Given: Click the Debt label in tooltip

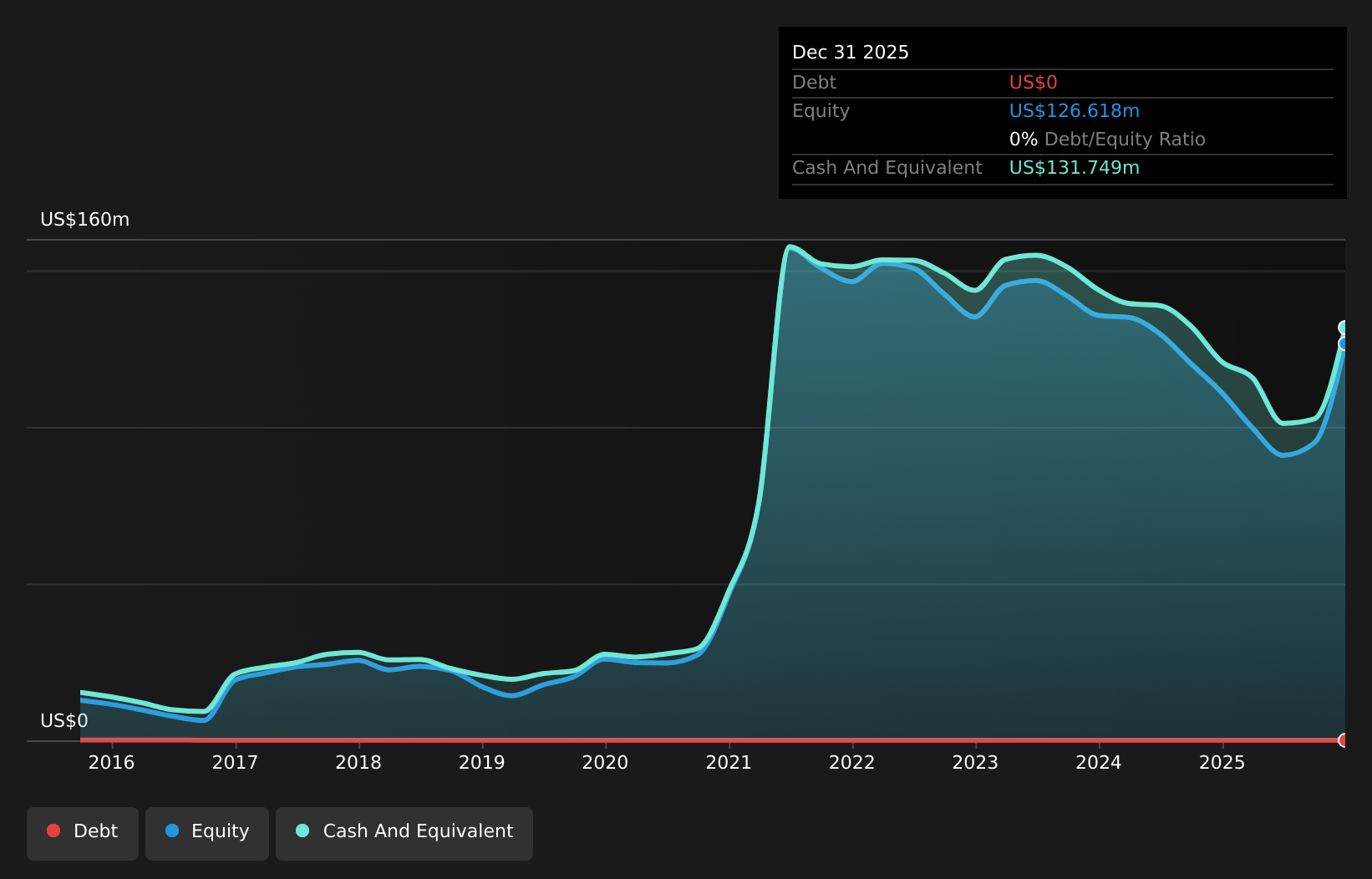Looking at the screenshot, I should click(814, 83).
